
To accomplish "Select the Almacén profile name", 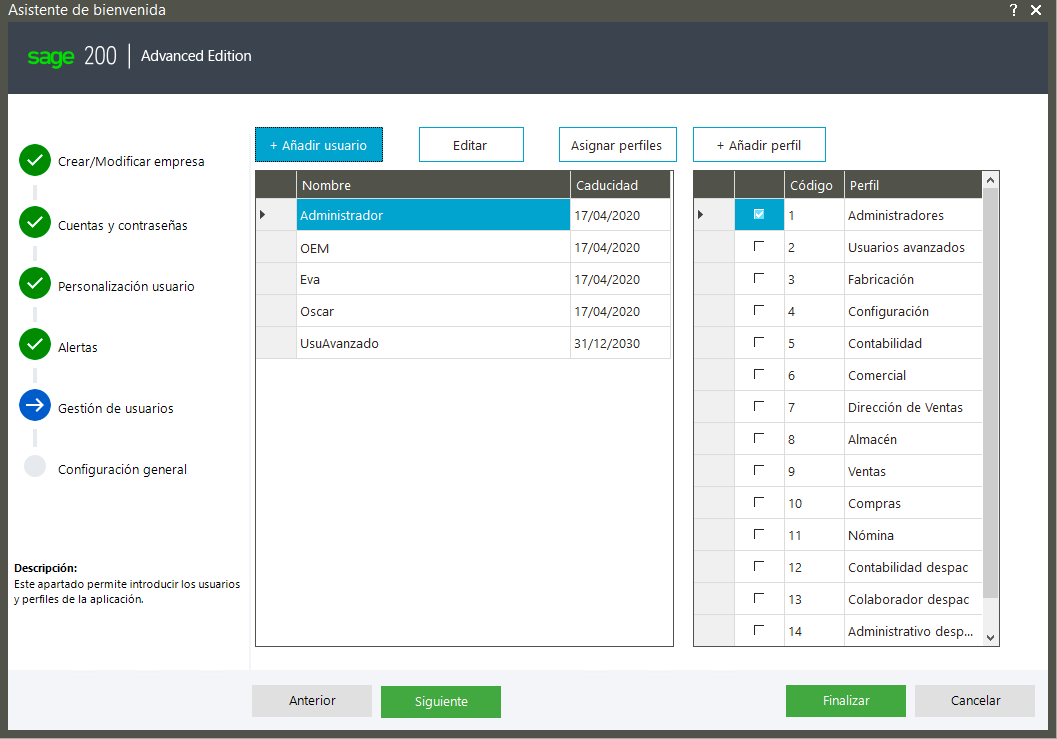I will point(872,439).
